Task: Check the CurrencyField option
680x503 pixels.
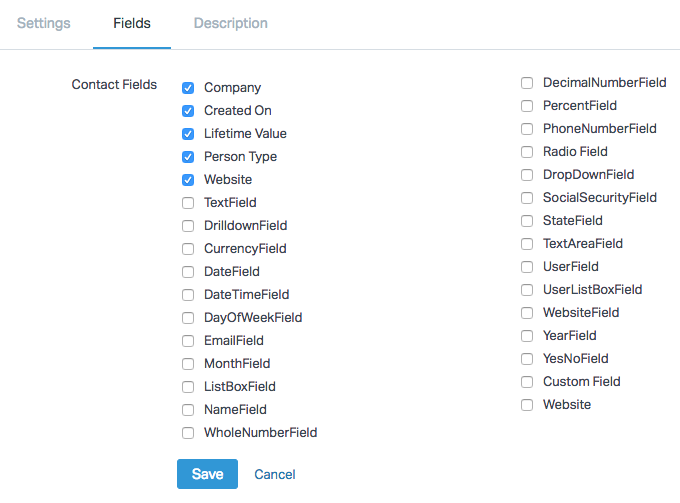Action: [188, 249]
